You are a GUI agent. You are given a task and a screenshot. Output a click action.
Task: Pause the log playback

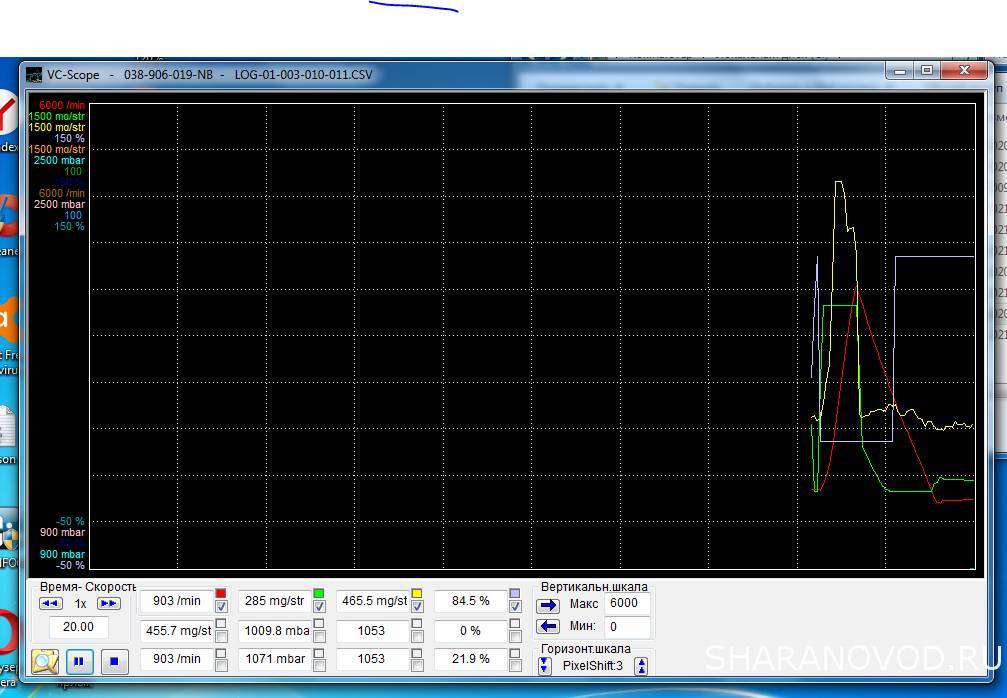(80, 661)
